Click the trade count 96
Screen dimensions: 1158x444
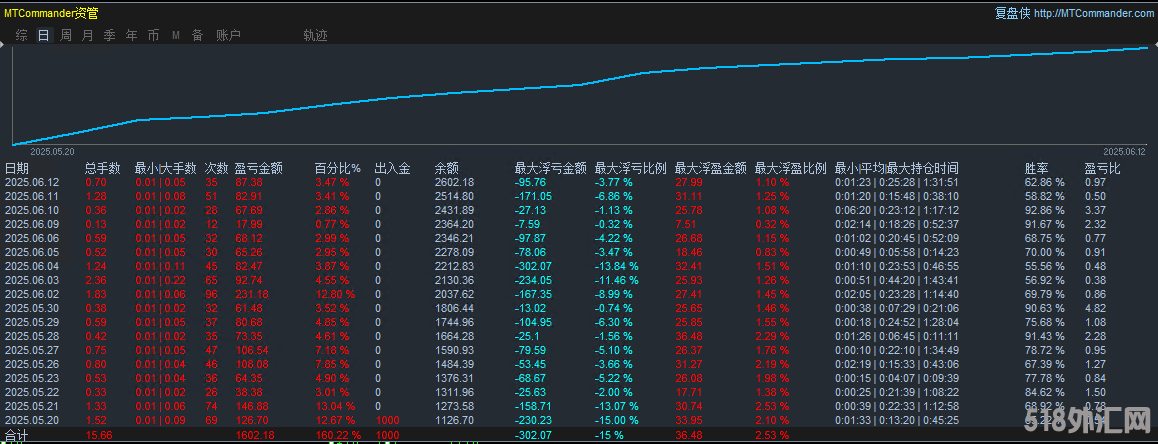tap(211, 293)
